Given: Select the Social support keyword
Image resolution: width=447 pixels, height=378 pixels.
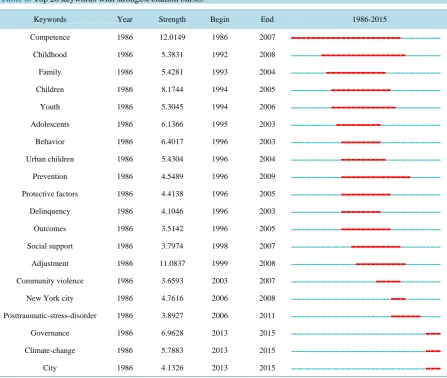Looking at the screenshot, I should (50, 246).
